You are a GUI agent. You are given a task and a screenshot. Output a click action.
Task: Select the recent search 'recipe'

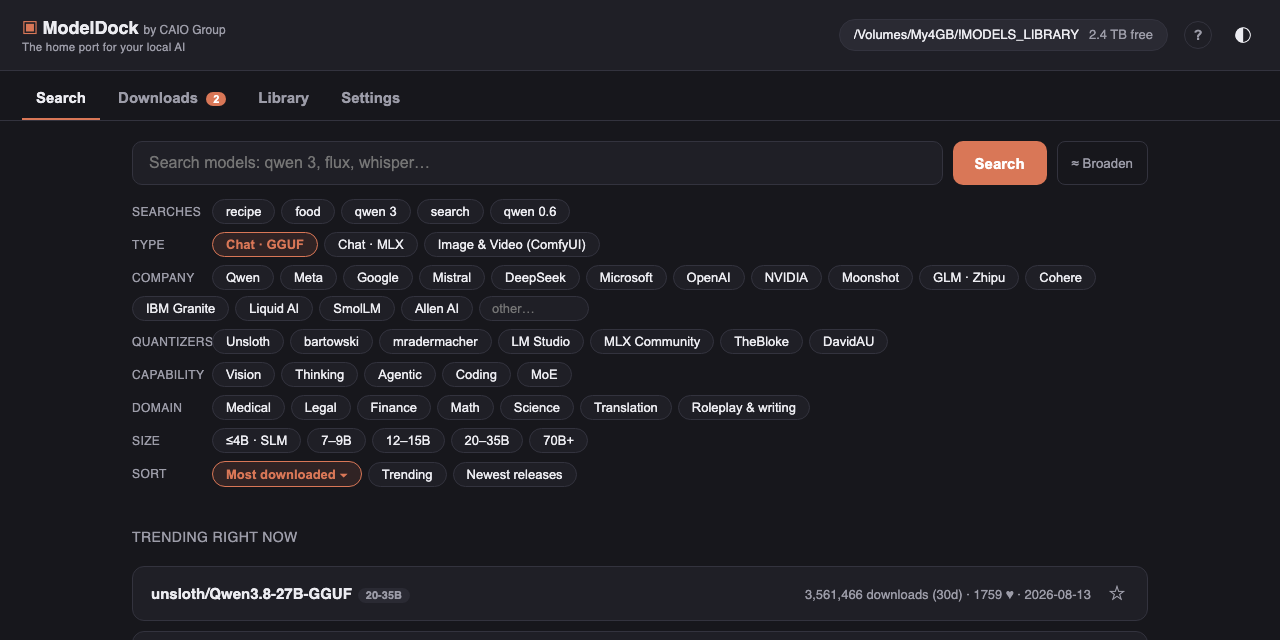pos(243,211)
